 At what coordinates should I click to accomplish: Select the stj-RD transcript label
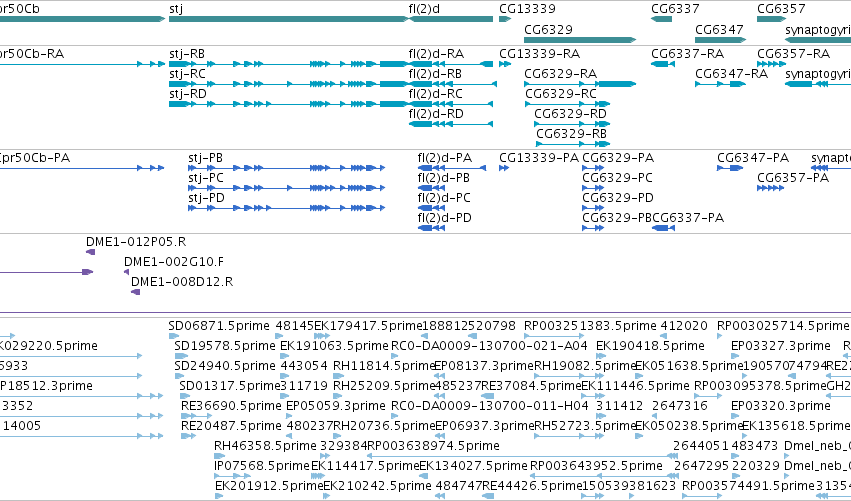coord(188,94)
